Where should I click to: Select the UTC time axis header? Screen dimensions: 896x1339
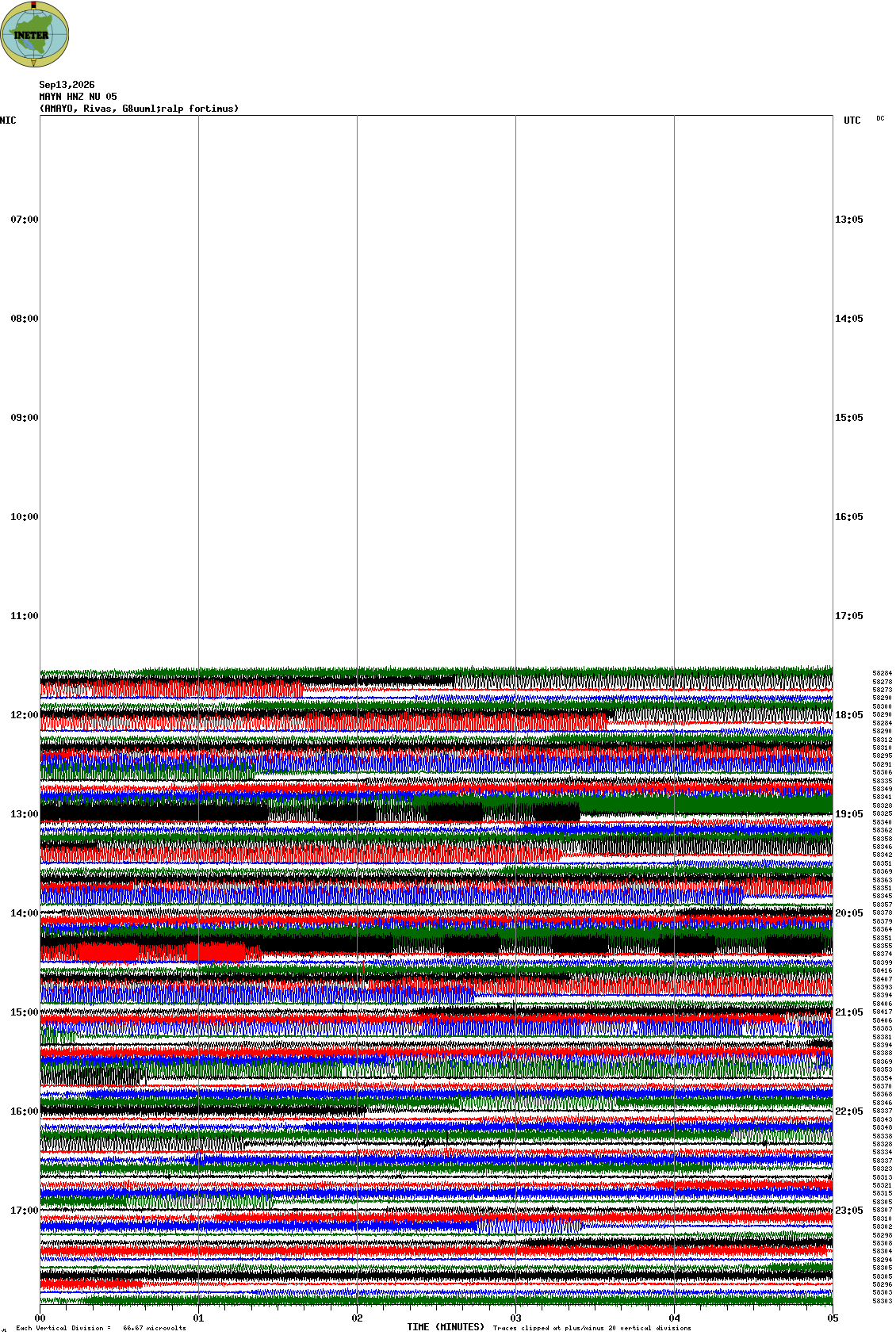[852, 121]
